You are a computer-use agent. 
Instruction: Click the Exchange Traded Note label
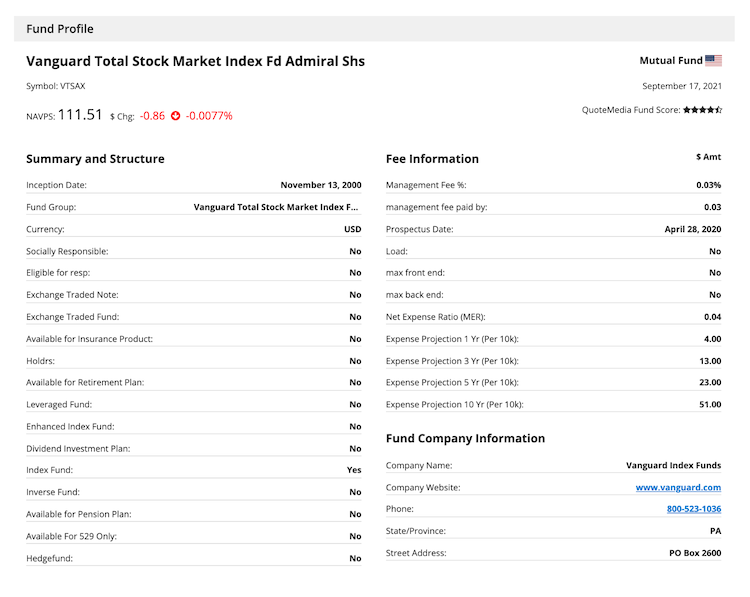72,295
